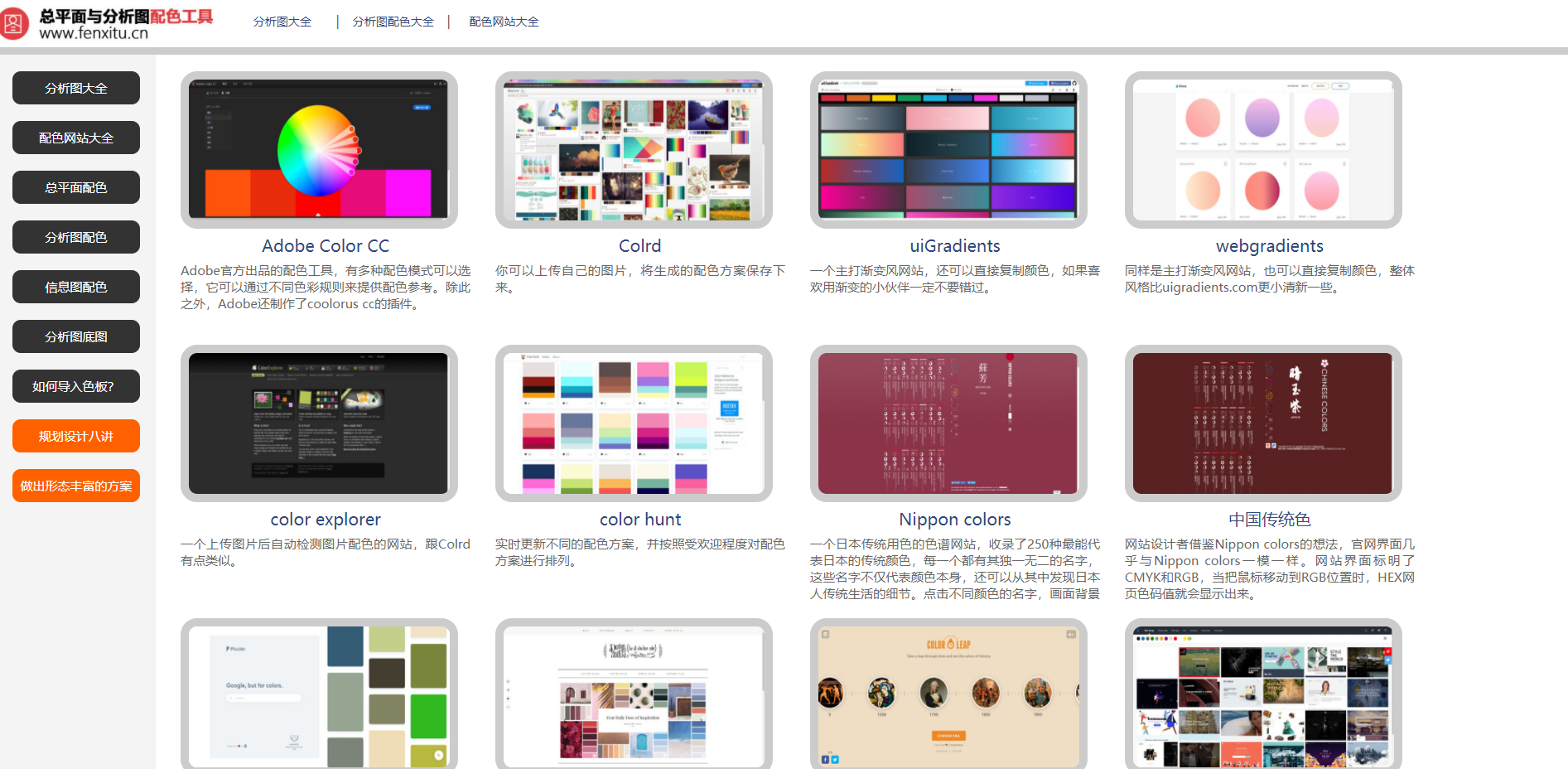Follow the Adobe Color CC title link
Image resolution: width=1568 pixels, height=769 pixels.
[x=326, y=246]
